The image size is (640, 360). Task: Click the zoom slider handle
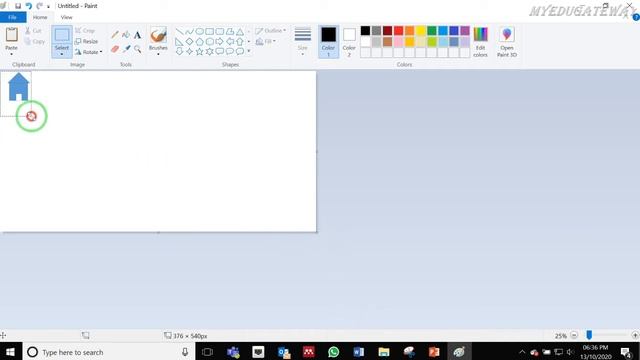pos(589,335)
